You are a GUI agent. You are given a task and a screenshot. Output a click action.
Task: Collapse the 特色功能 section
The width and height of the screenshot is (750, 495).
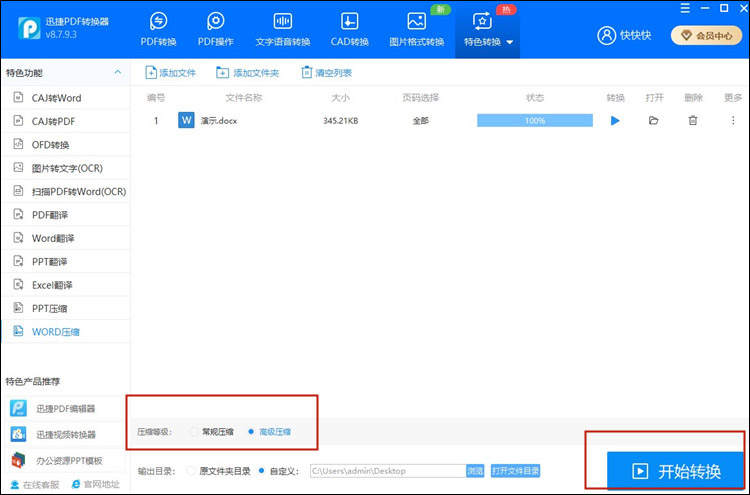[118, 72]
